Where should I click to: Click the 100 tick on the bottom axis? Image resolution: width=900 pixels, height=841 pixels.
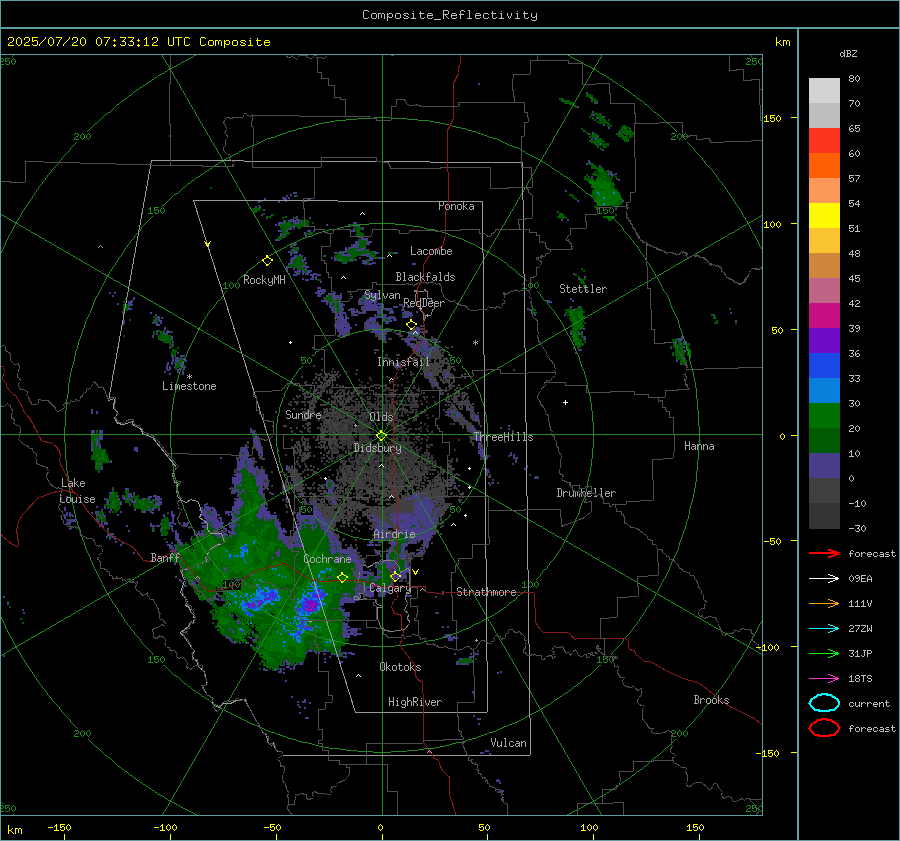[589, 828]
